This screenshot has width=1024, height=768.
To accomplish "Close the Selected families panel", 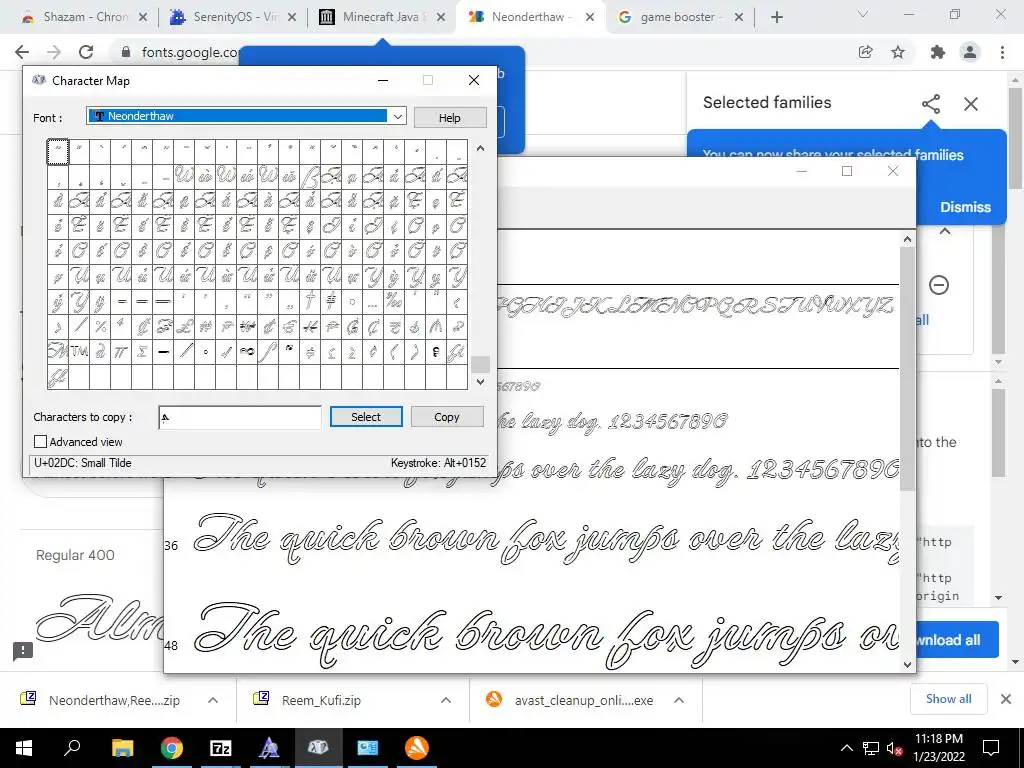I will point(971,103).
